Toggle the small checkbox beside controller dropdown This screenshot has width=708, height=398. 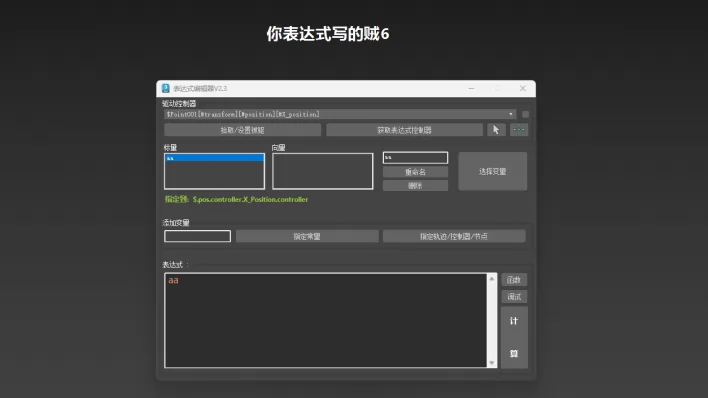coord(525,114)
